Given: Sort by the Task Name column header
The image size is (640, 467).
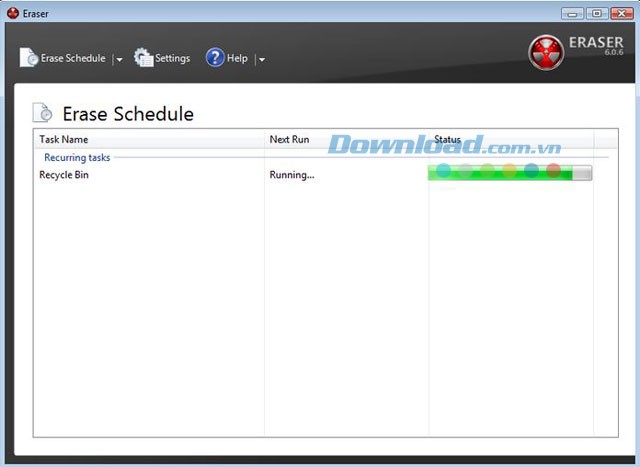Looking at the screenshot, I should [x=64, y=139].
